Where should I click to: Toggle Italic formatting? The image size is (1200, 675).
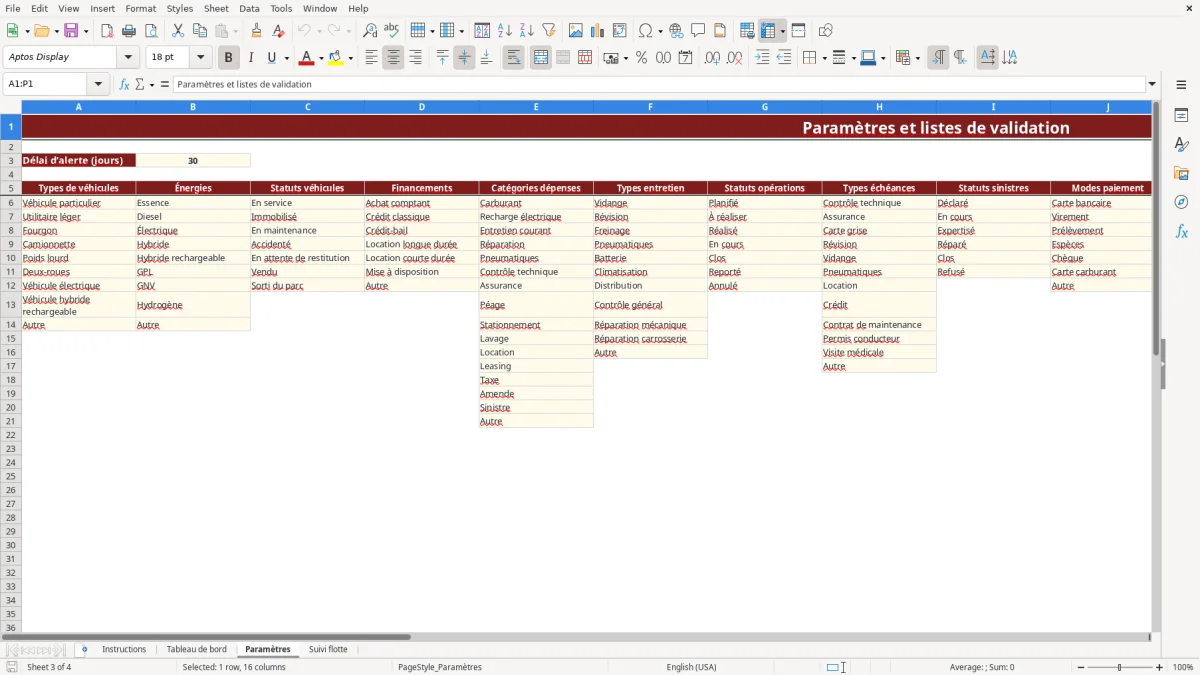click(251, 58)
